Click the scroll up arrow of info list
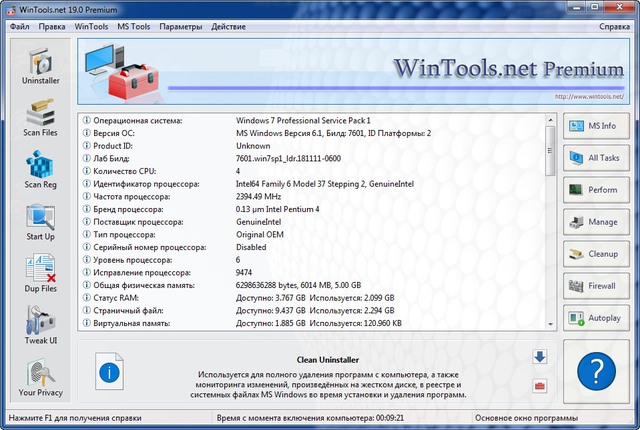Image resolution: width=640 pixels, height=430 pixels. (x=550, y=120)
